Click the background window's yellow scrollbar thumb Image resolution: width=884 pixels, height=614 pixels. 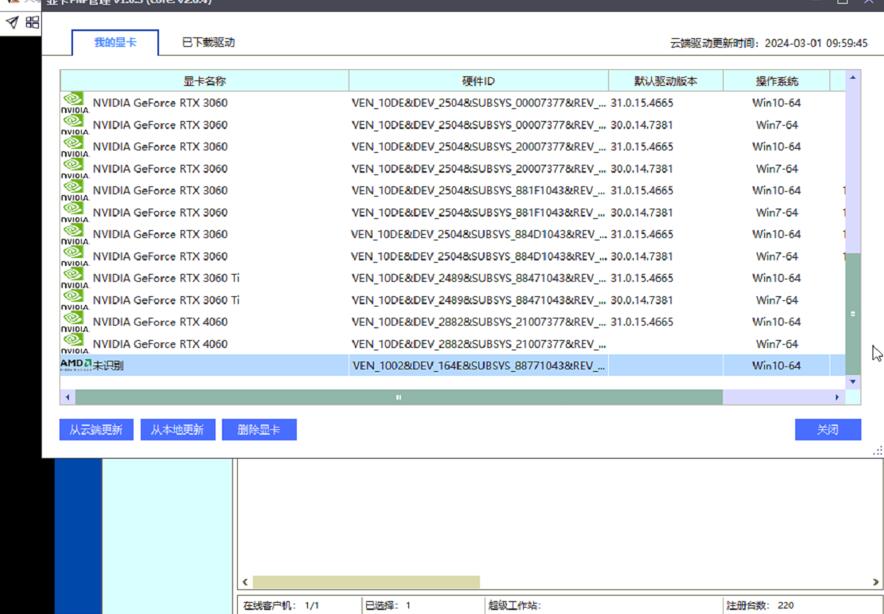366,582
